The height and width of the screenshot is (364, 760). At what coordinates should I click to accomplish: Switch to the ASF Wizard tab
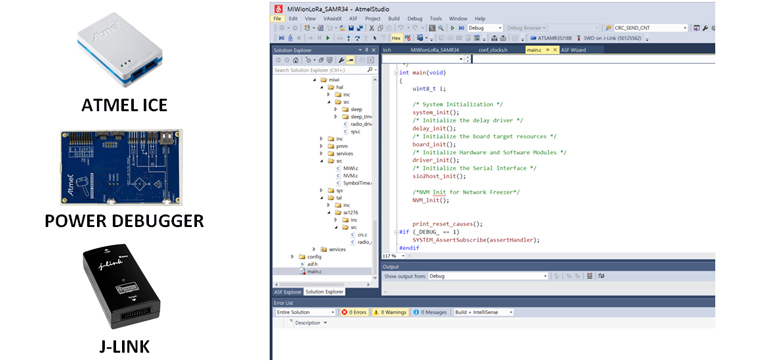pyautogui.click(x=573, y=50)
